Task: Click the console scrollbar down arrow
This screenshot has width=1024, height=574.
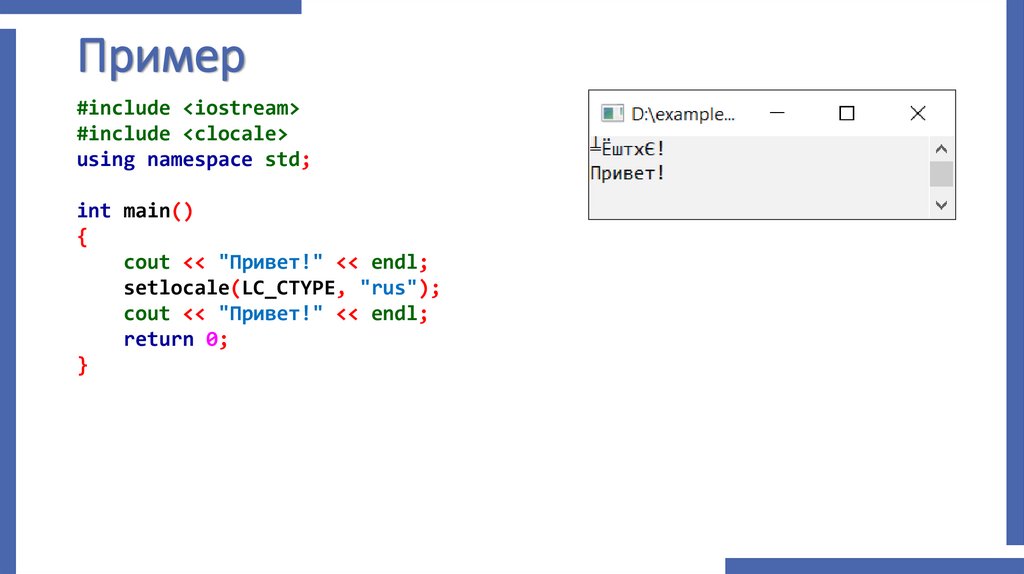Action: (941, 205)
